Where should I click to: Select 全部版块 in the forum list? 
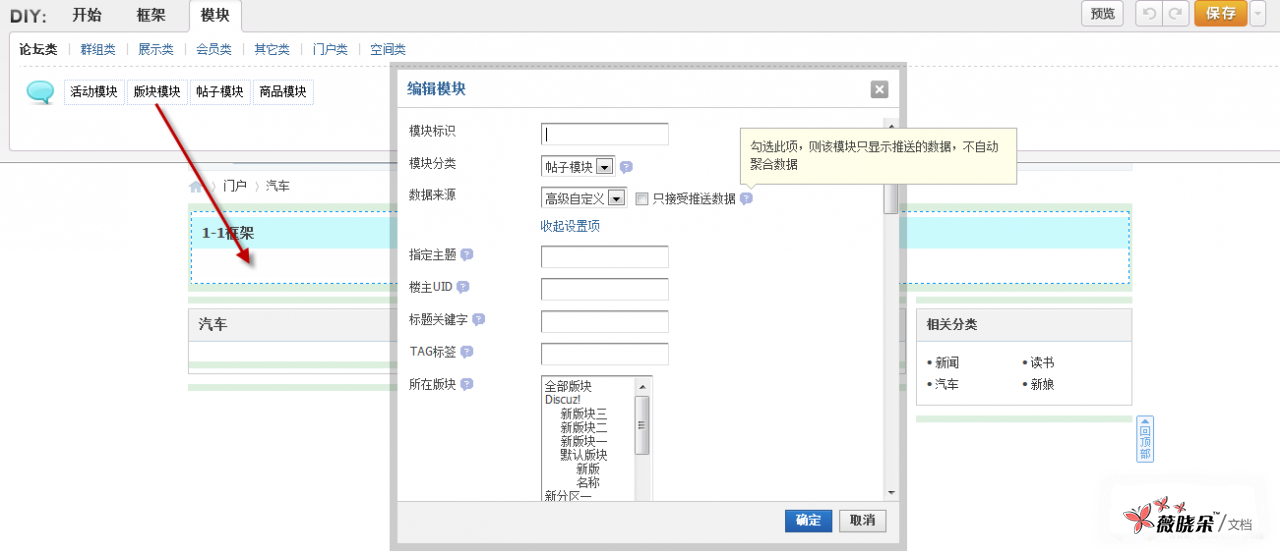[x=568, y=386]
